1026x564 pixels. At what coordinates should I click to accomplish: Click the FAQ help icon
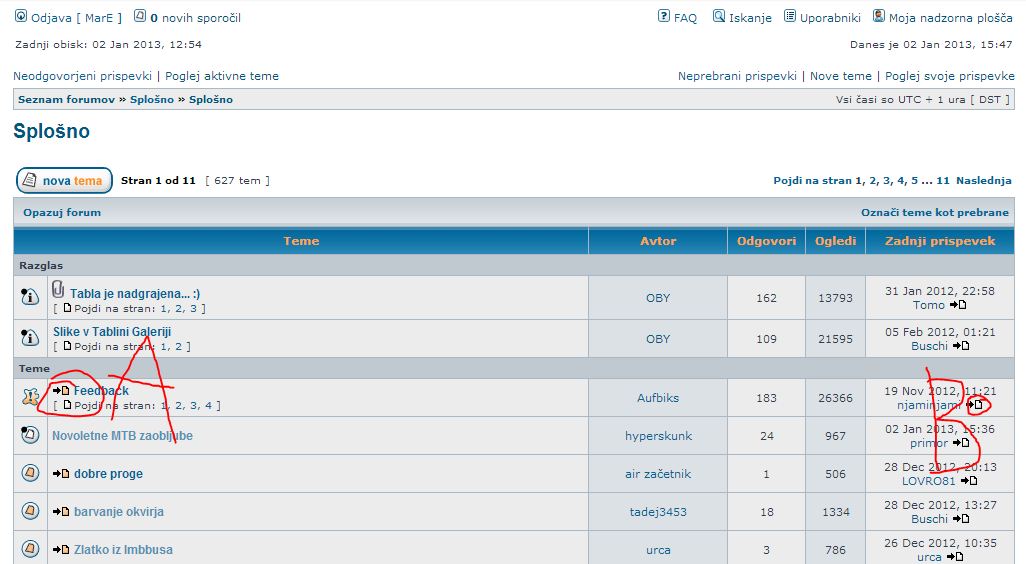coord(664,17)
